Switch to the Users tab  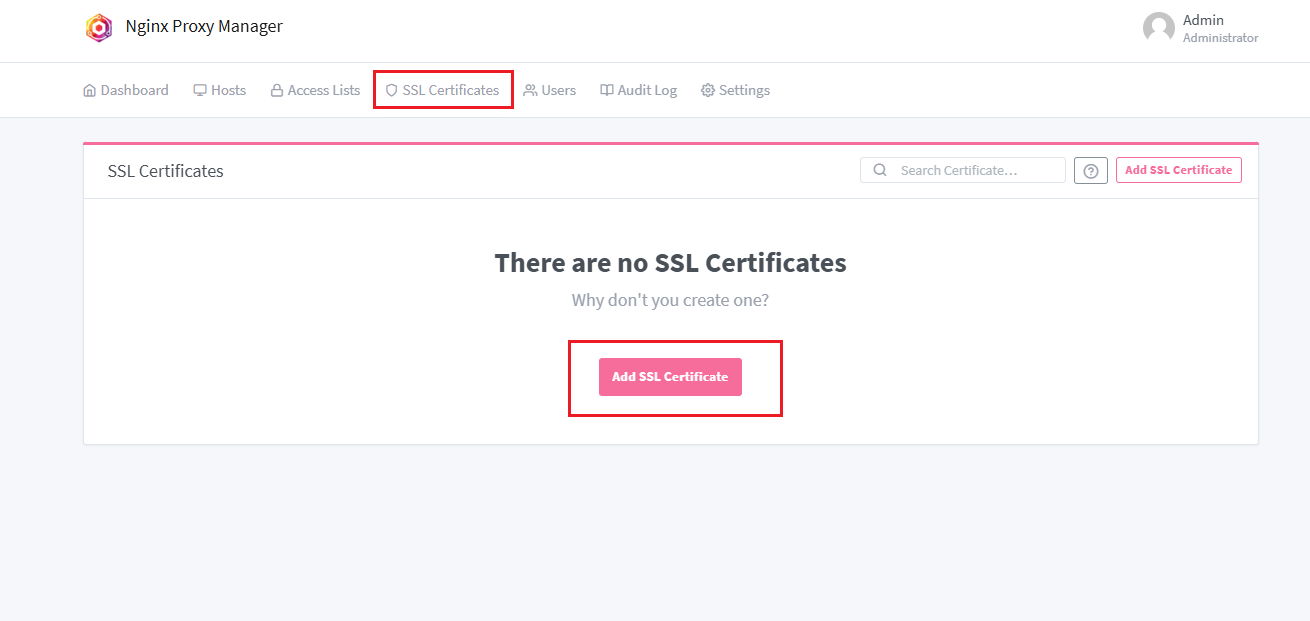pos(558,90)
